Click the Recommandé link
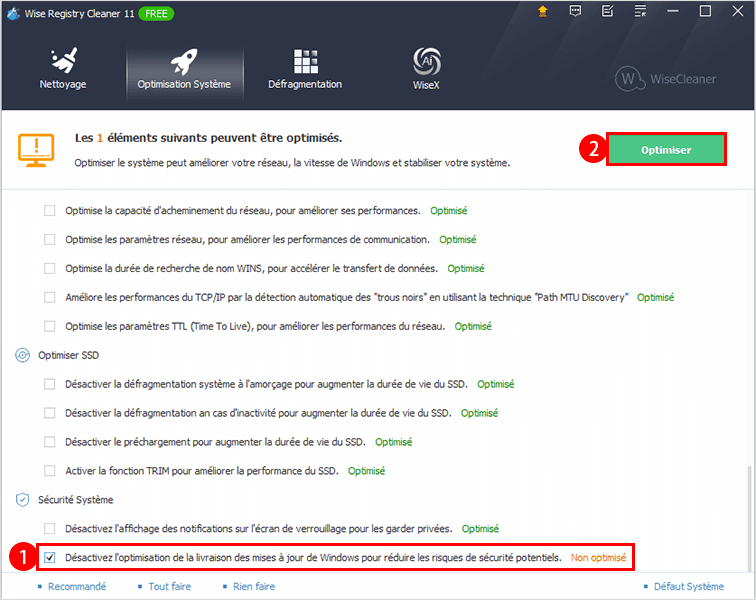Screen dimensions: 756x600 click(x=77, y=586)
